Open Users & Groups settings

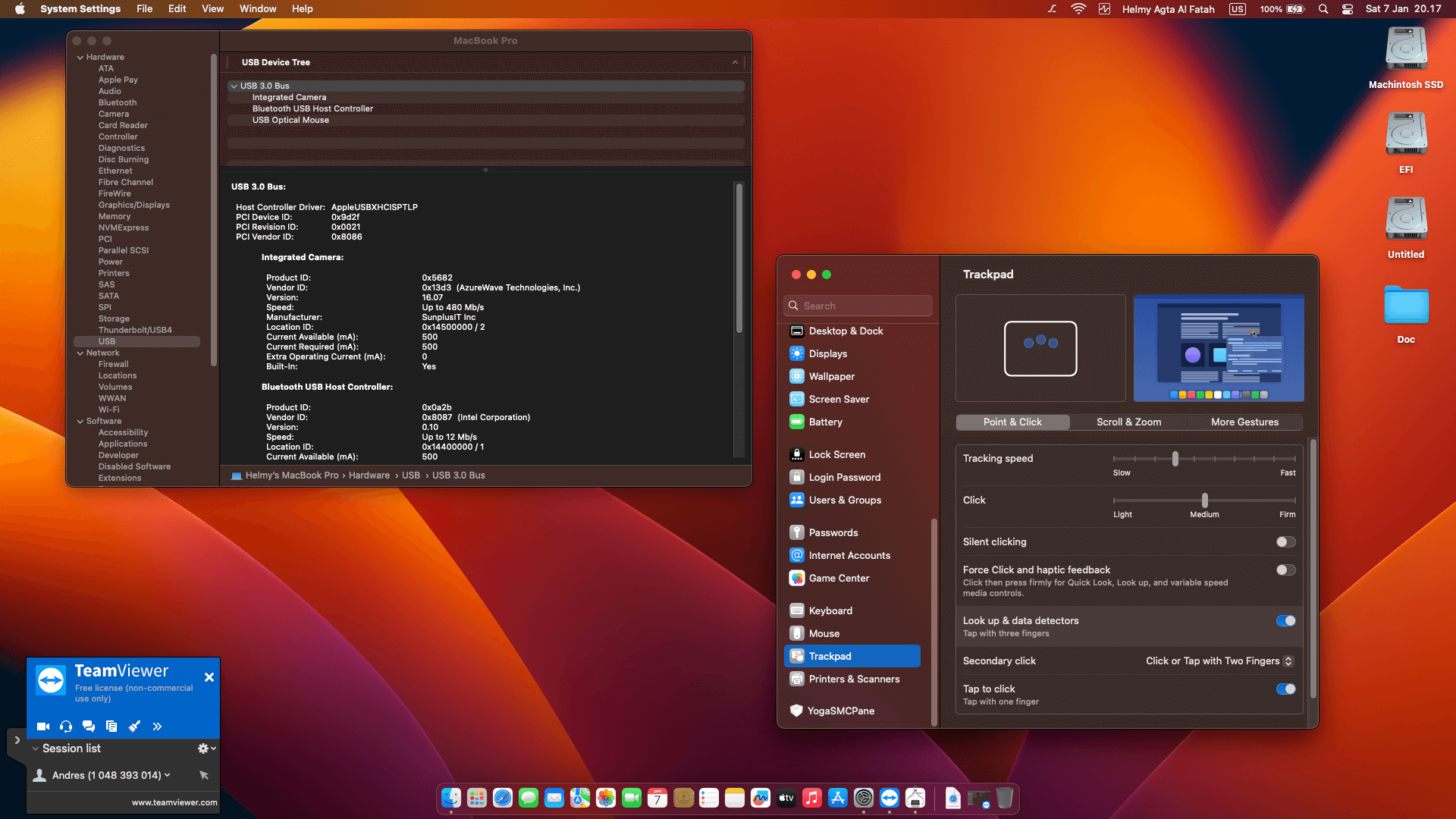coord(845,500)
